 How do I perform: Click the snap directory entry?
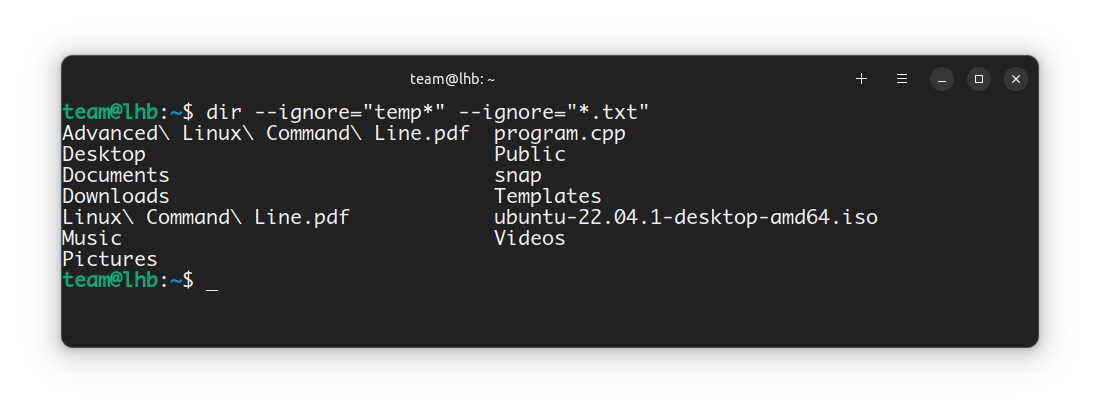tap(517, 175)
